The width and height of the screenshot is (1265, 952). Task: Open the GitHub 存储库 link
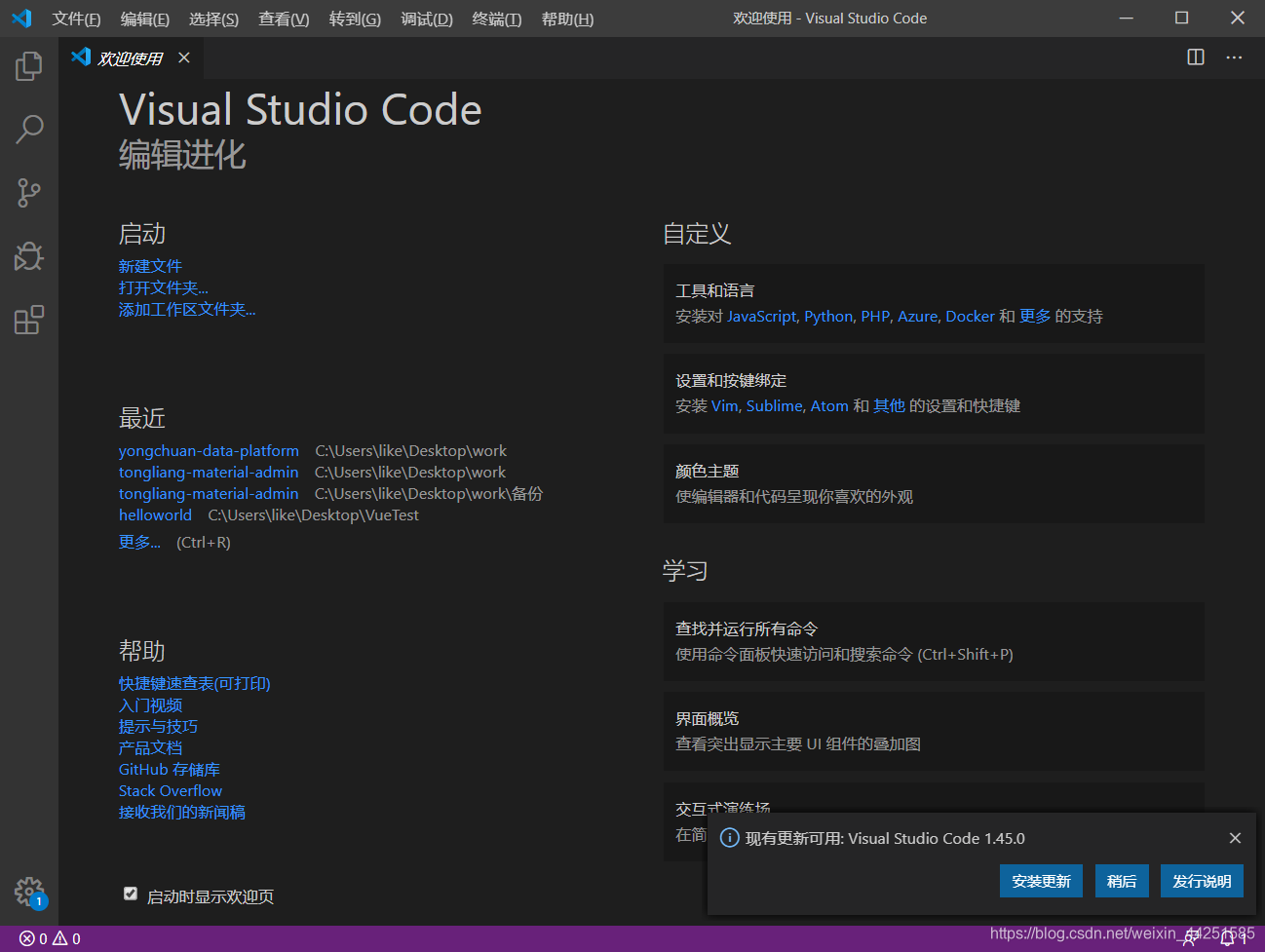point(170,769)
